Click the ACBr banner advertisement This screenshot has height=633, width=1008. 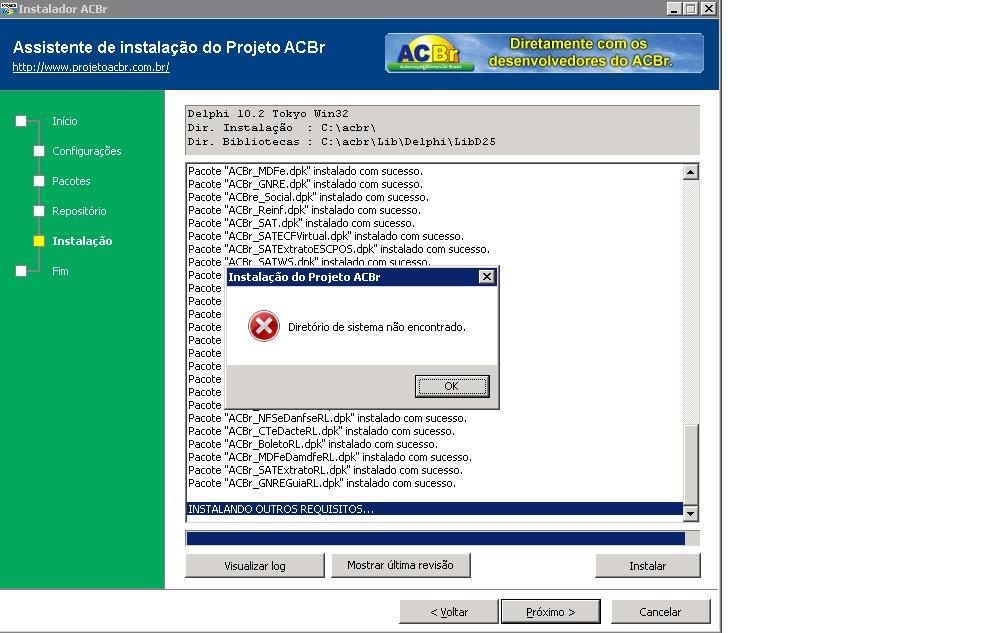click(544, 53)
